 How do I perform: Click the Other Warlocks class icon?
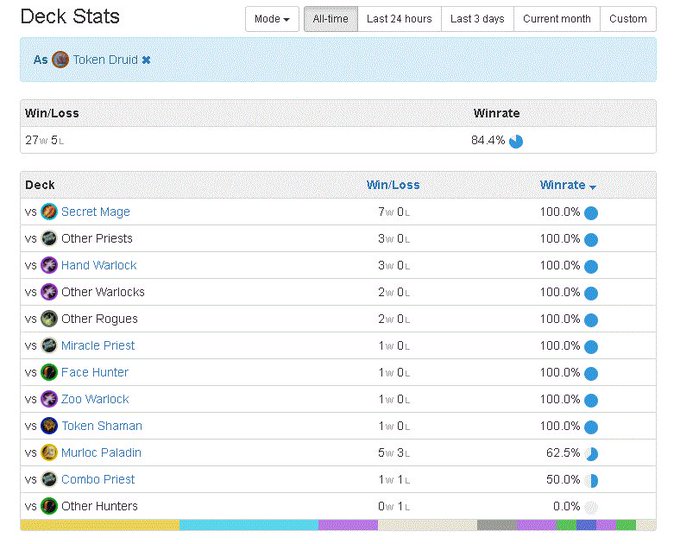49,292
